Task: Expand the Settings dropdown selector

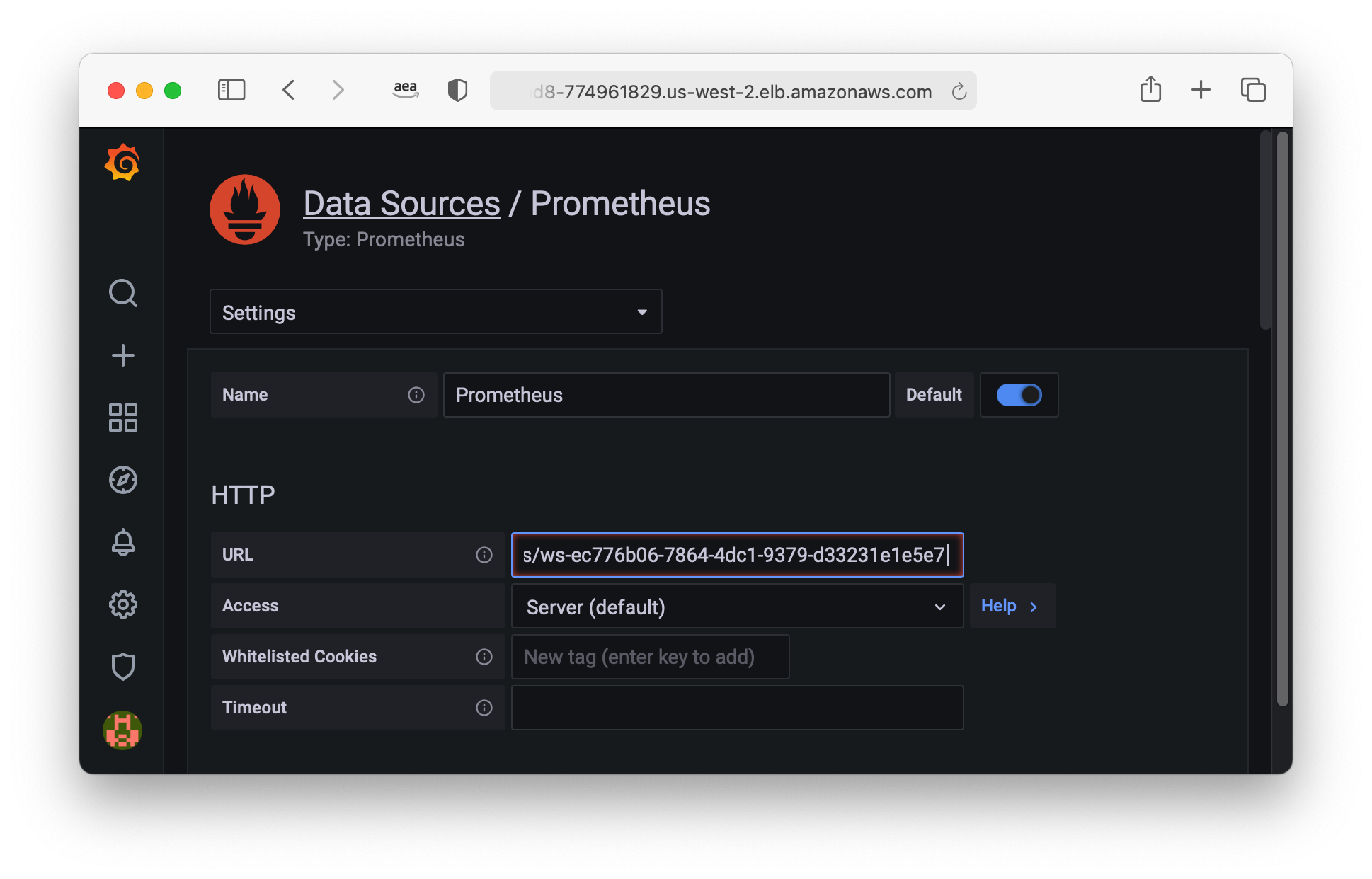Action: (x=436, y=311)
